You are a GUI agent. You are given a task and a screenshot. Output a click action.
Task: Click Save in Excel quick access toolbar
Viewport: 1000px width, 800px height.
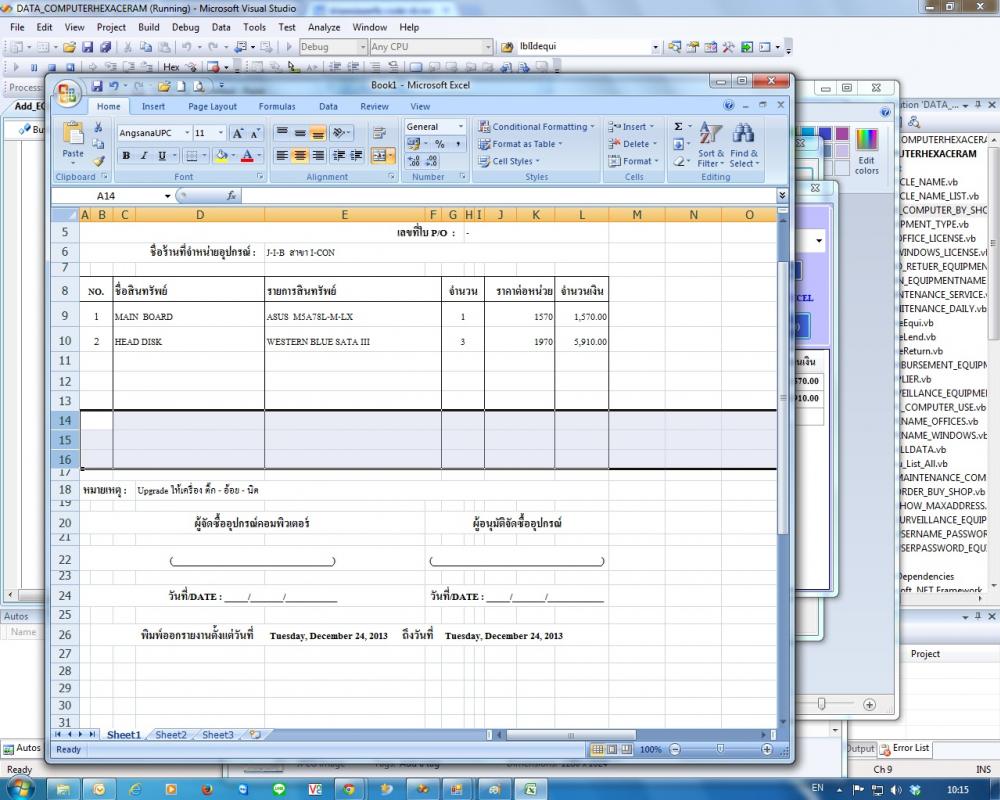(x=97, y=85)
